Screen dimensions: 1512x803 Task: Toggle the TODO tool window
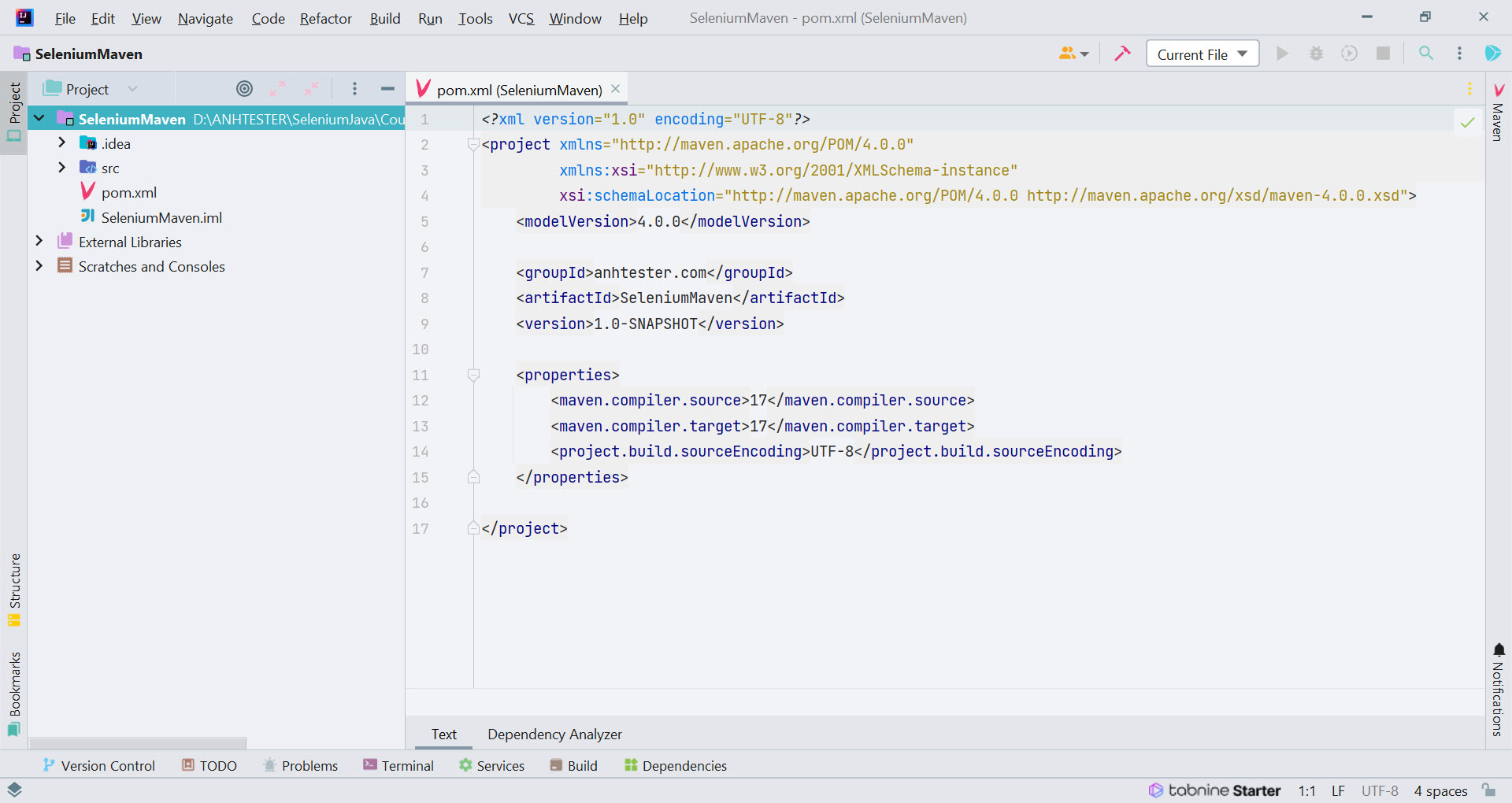point(209,765)
